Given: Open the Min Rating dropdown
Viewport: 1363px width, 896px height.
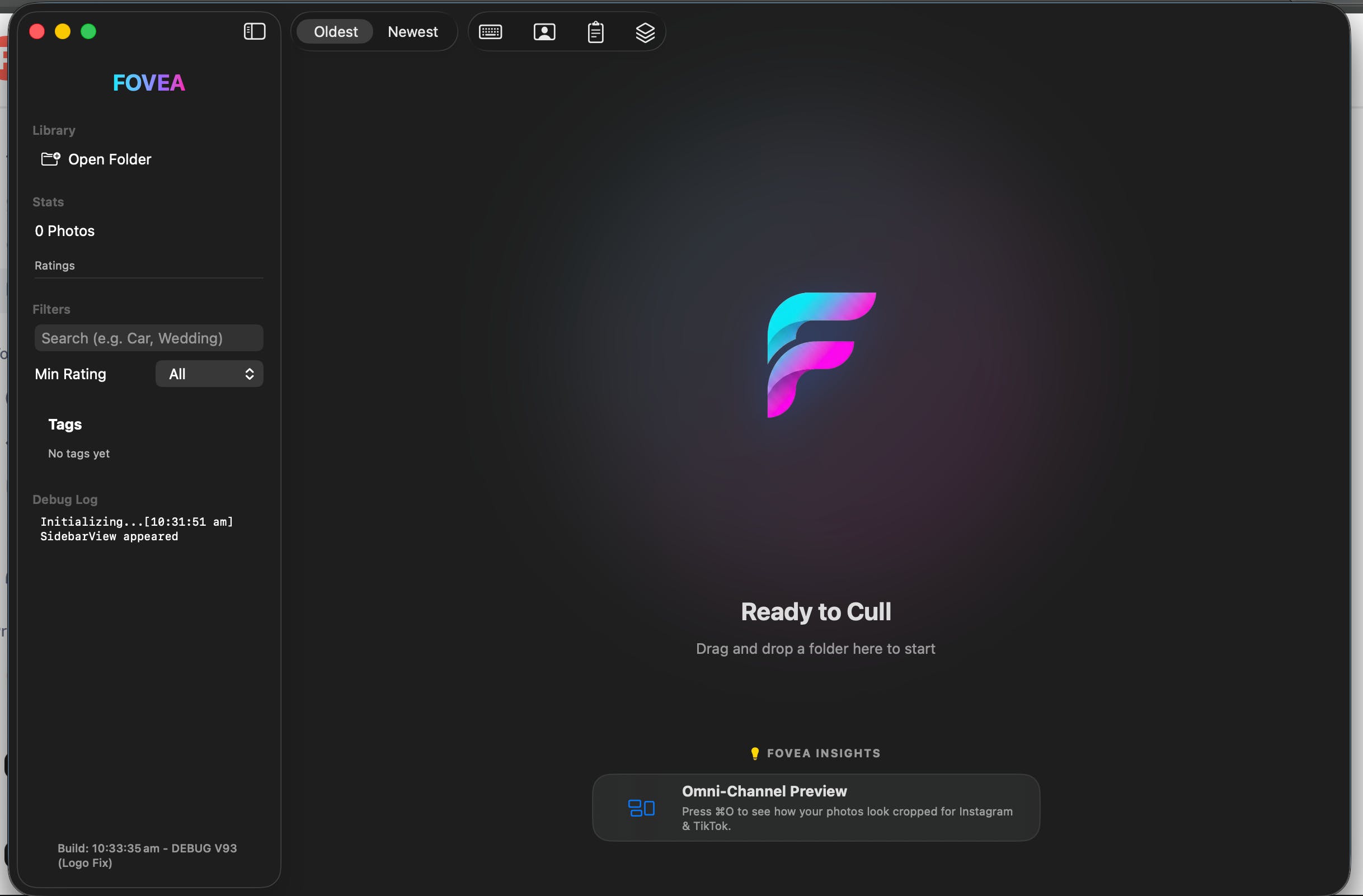Looking at the screenshot, I should 209,374.
